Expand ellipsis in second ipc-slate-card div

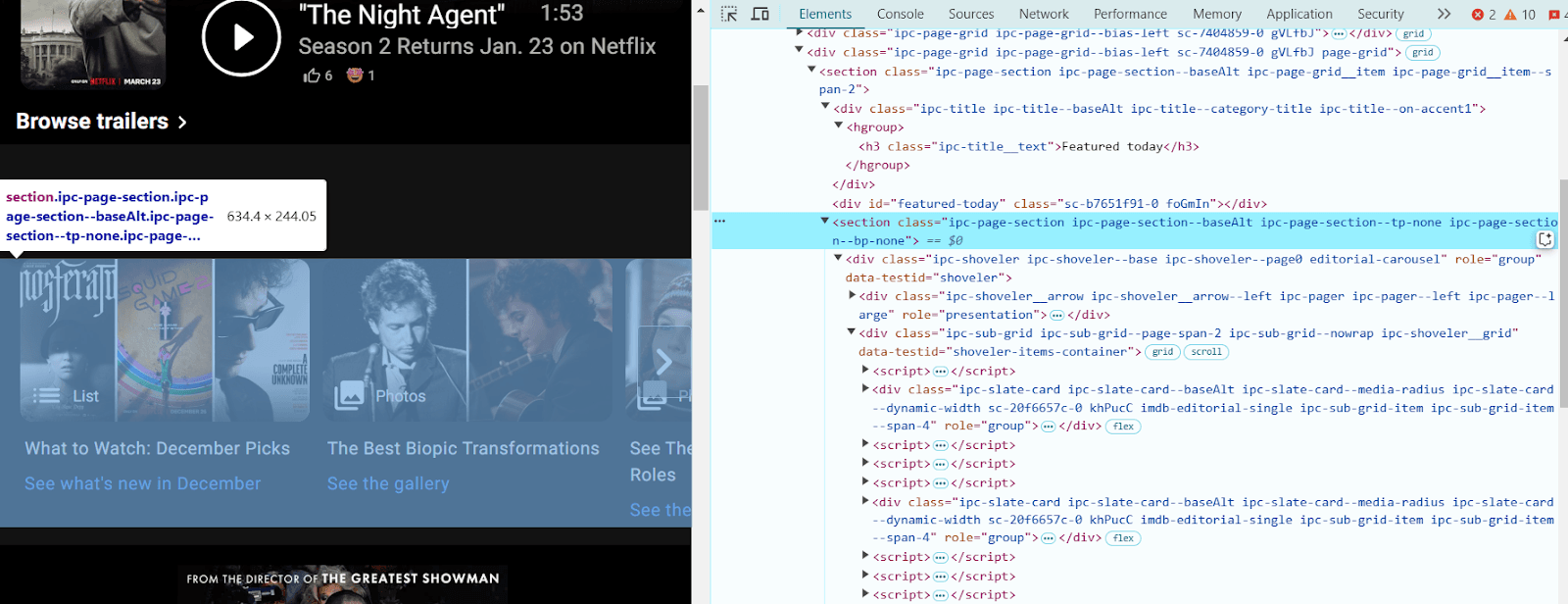tap(1048, 538)
